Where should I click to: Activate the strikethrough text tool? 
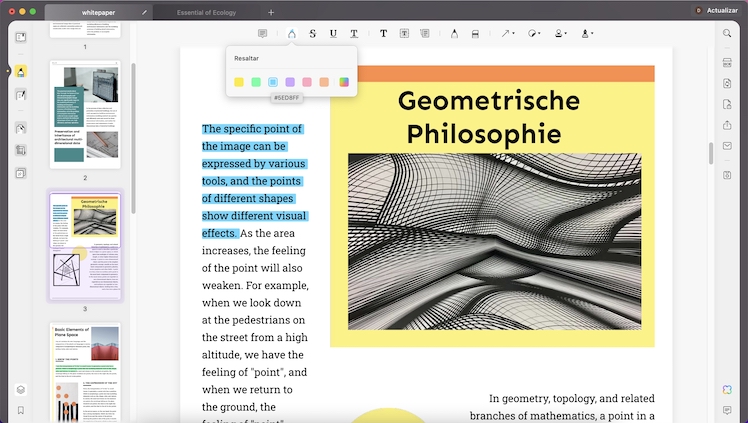point(312,33)
